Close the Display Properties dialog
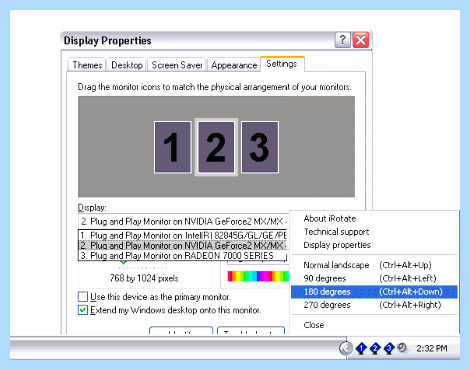This screenshot has width=470, height=370. (x=361, y=40)
